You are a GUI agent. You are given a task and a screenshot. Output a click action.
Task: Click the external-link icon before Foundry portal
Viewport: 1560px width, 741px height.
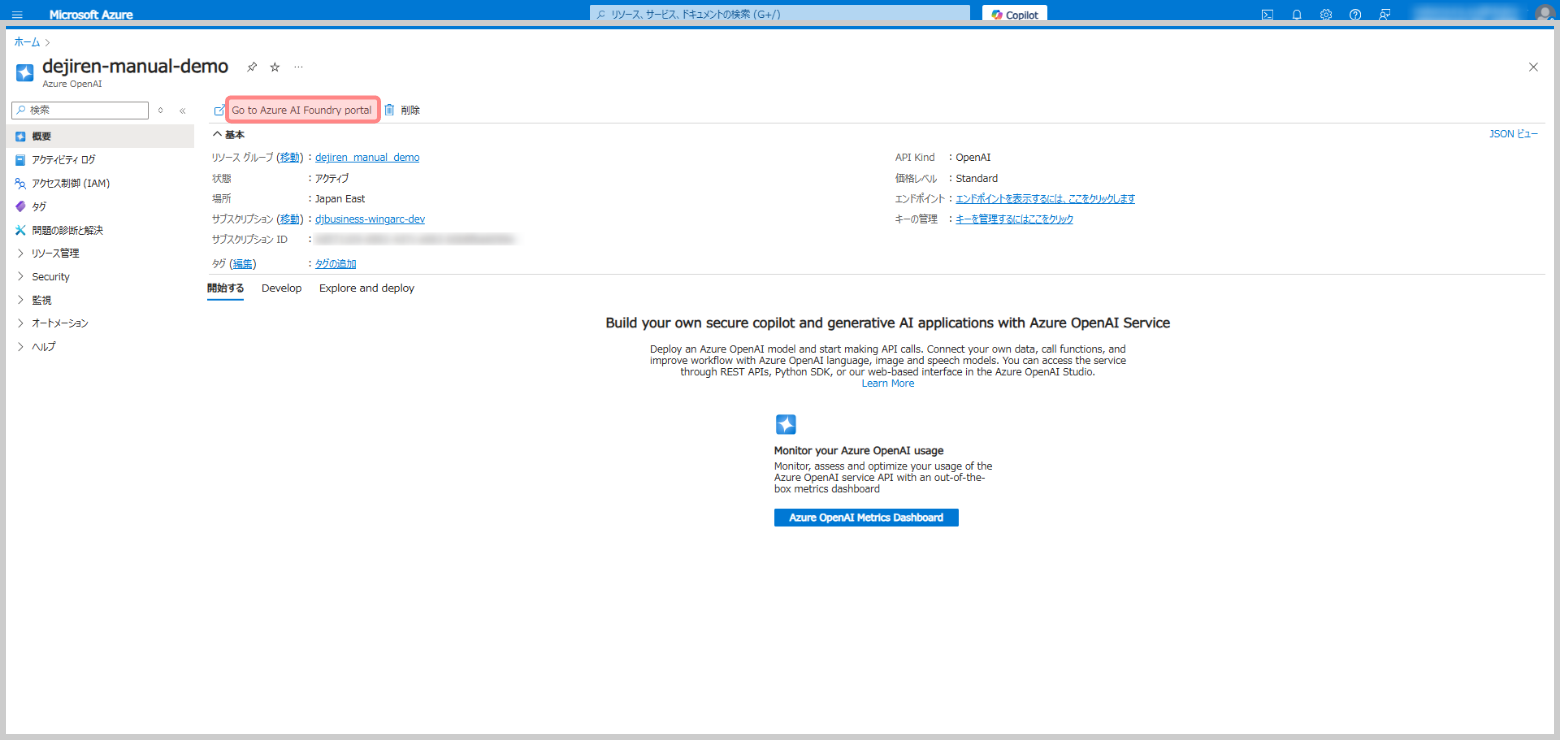pos(219,110)
